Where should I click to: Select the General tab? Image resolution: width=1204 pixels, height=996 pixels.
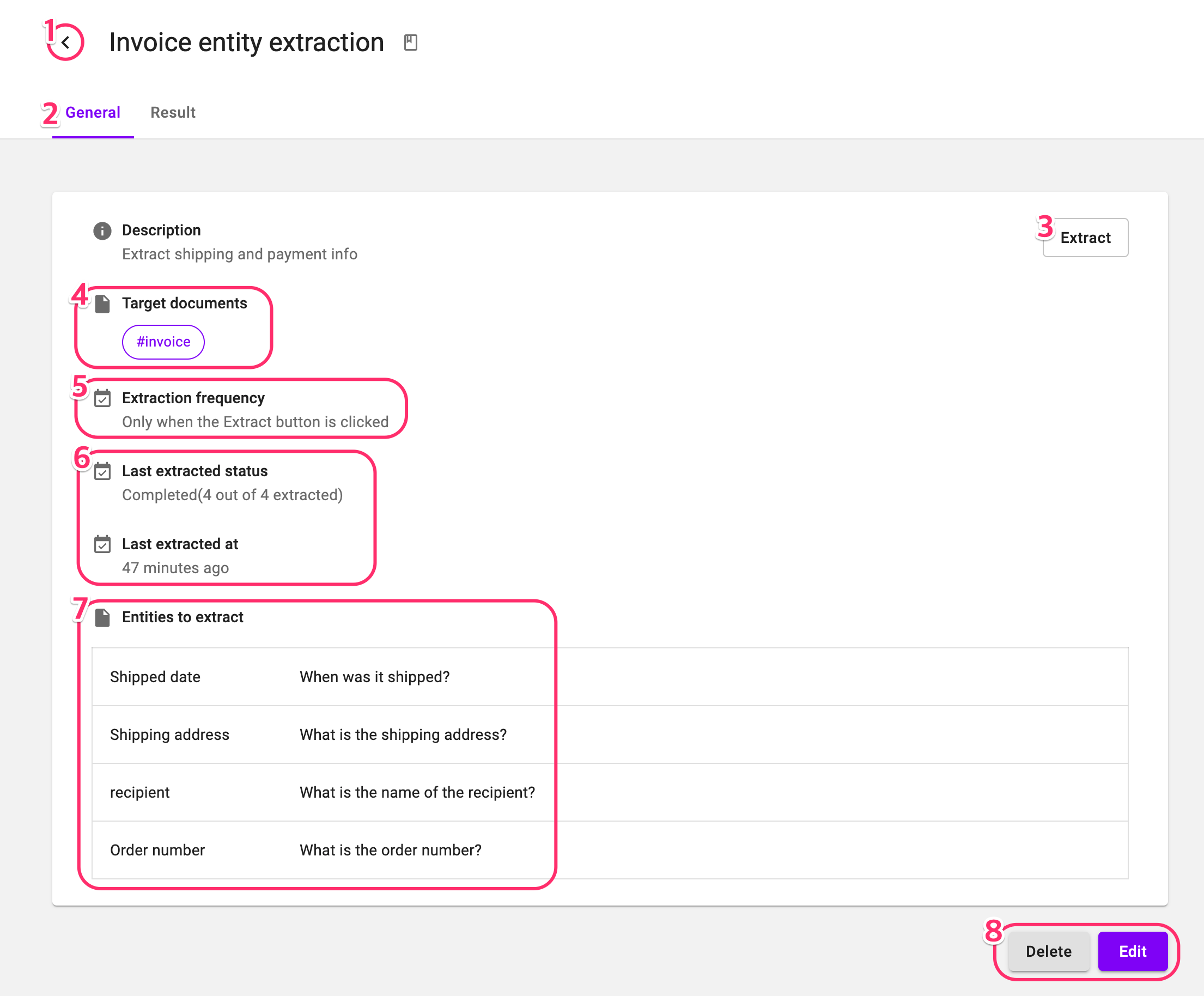click(x=92, y=112)
